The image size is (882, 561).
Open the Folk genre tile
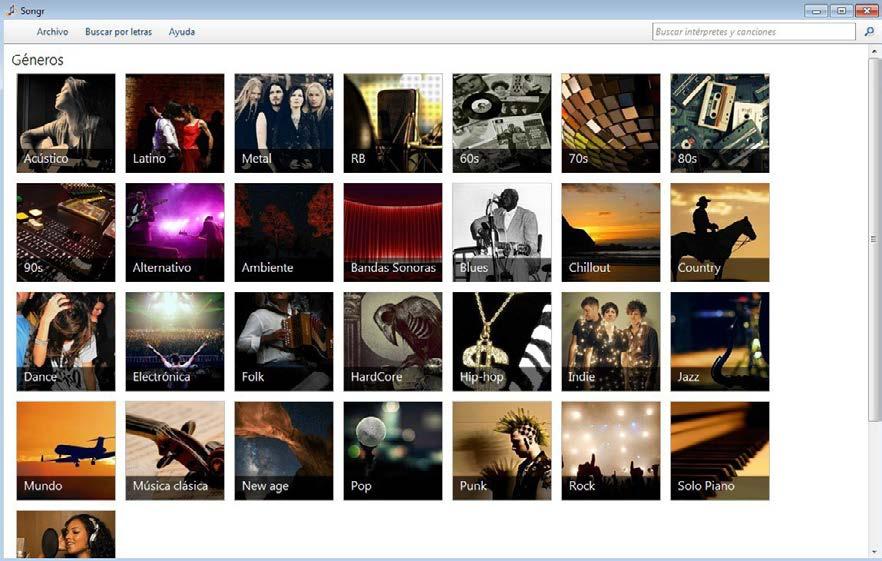(284, 342)
